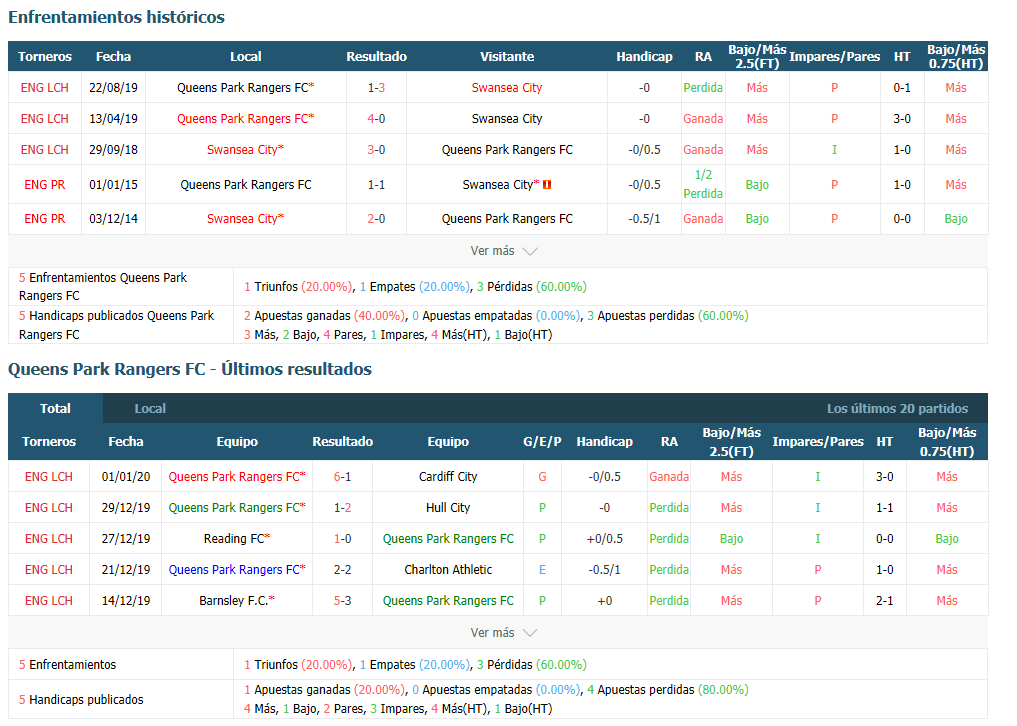Image resolution: width=1017 pixels, height=726 pixels.
Task: Switch to the Total tab
Action: [55, 409]
